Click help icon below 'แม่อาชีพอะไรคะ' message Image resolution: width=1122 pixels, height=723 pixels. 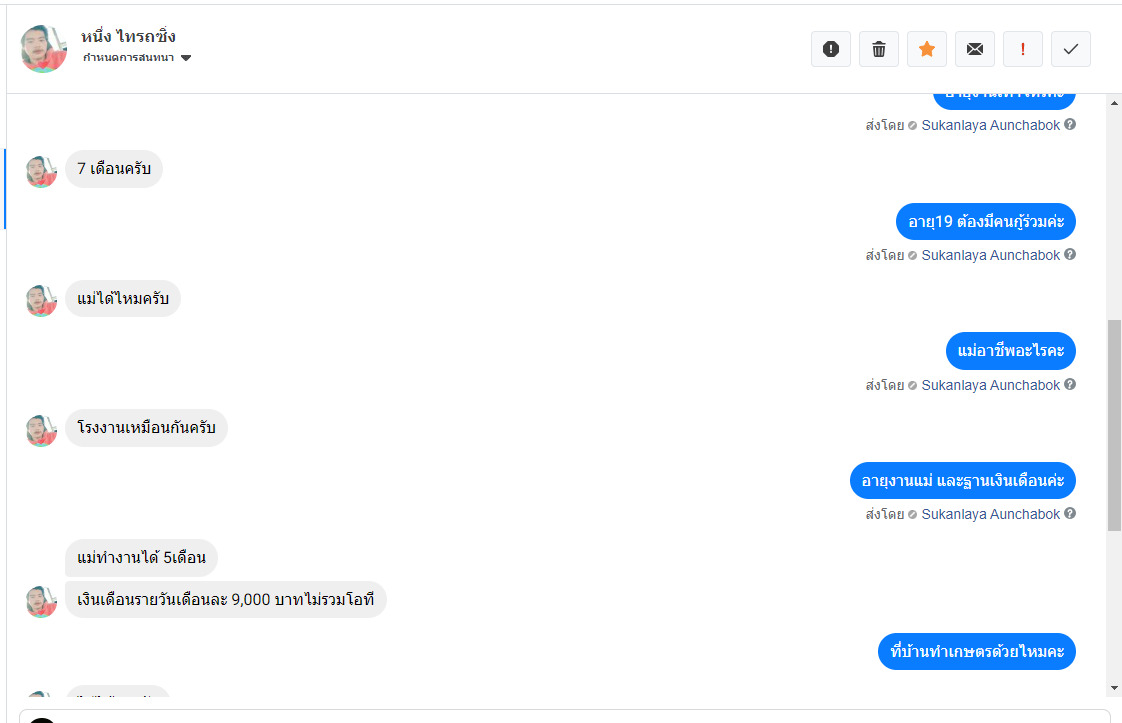(1070, 385)
